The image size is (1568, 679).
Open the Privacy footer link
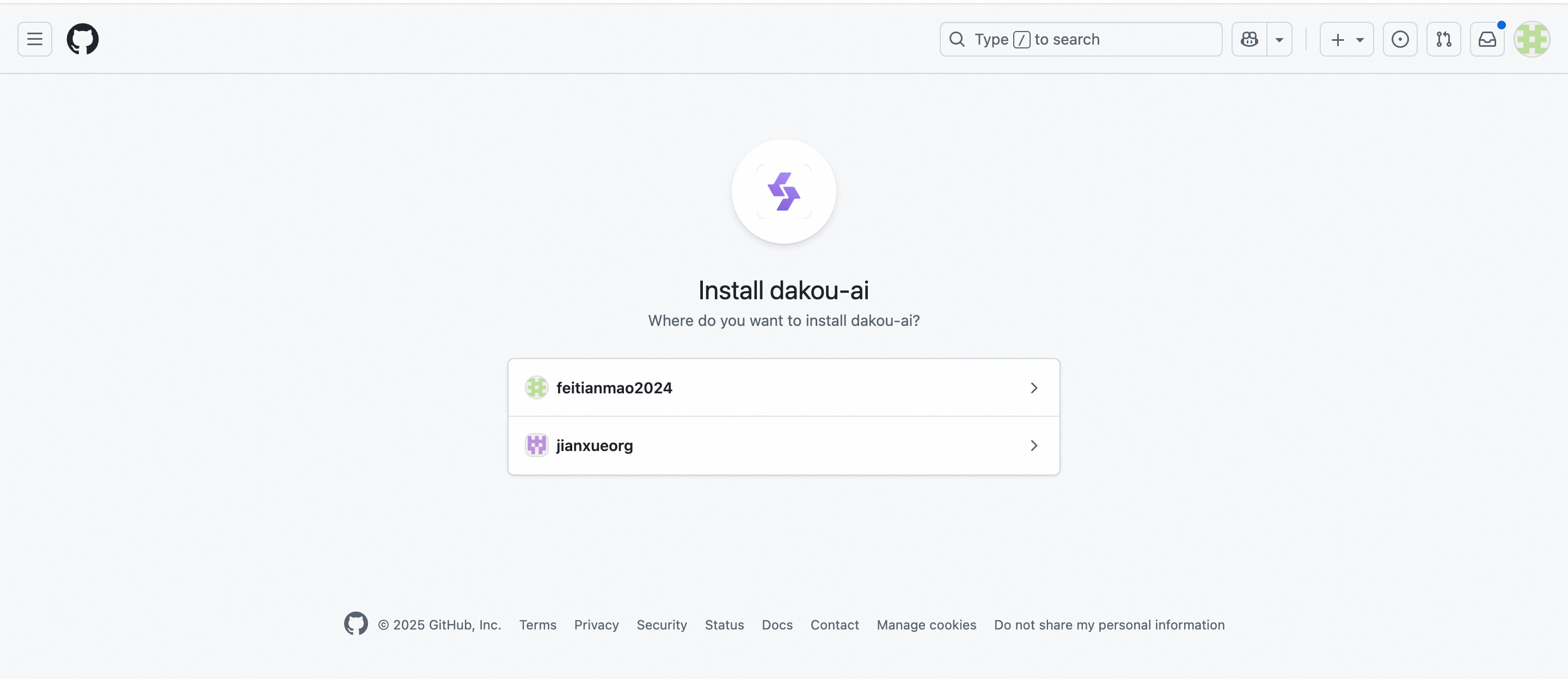click(596, 625)
